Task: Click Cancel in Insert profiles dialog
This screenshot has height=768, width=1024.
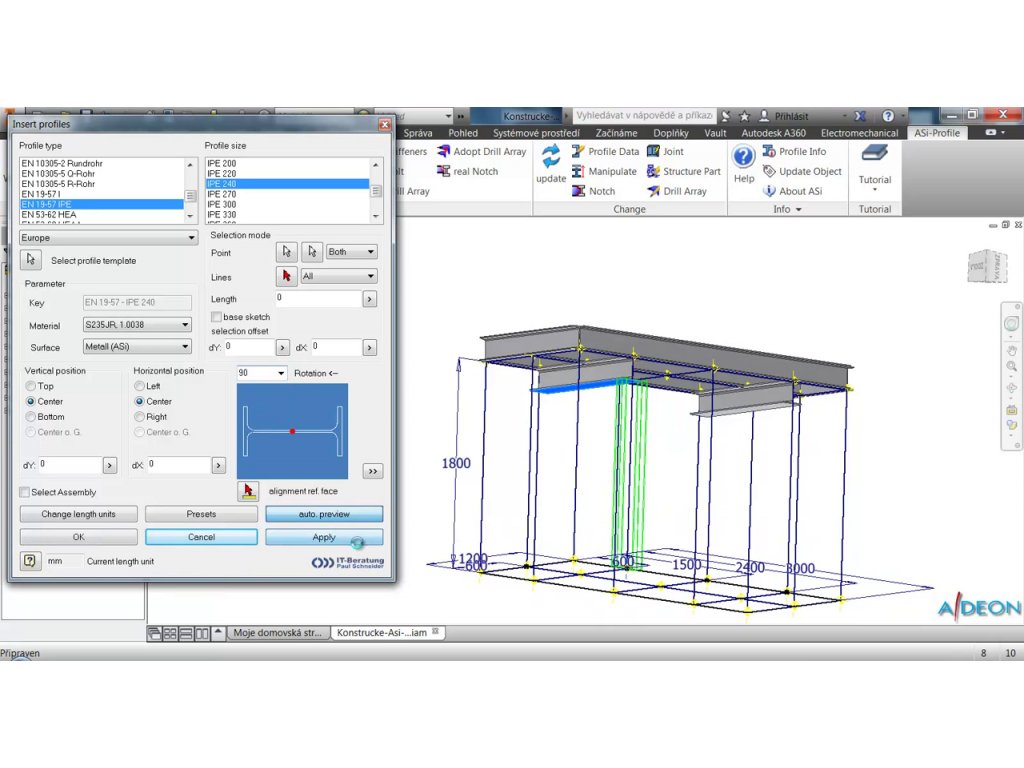Action: click(201, 537)
